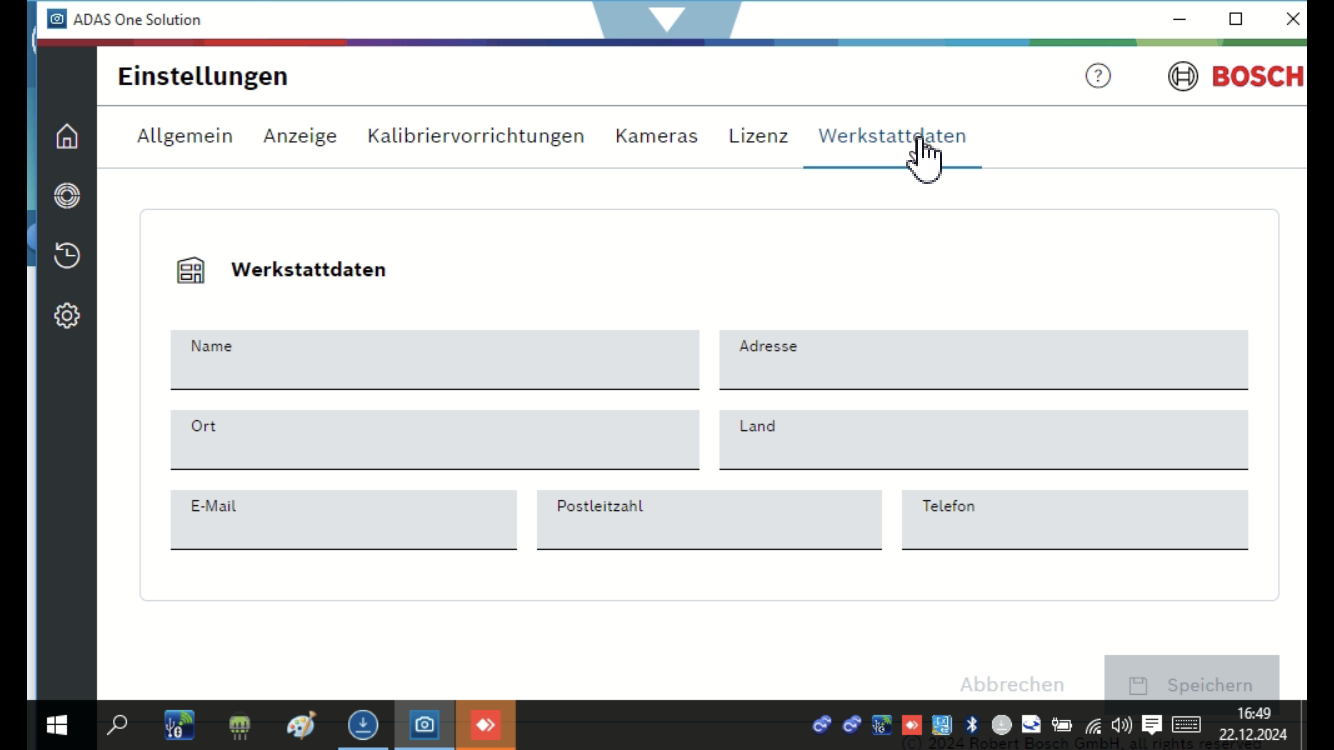Click the E-Mail input field

coord(344,520)
